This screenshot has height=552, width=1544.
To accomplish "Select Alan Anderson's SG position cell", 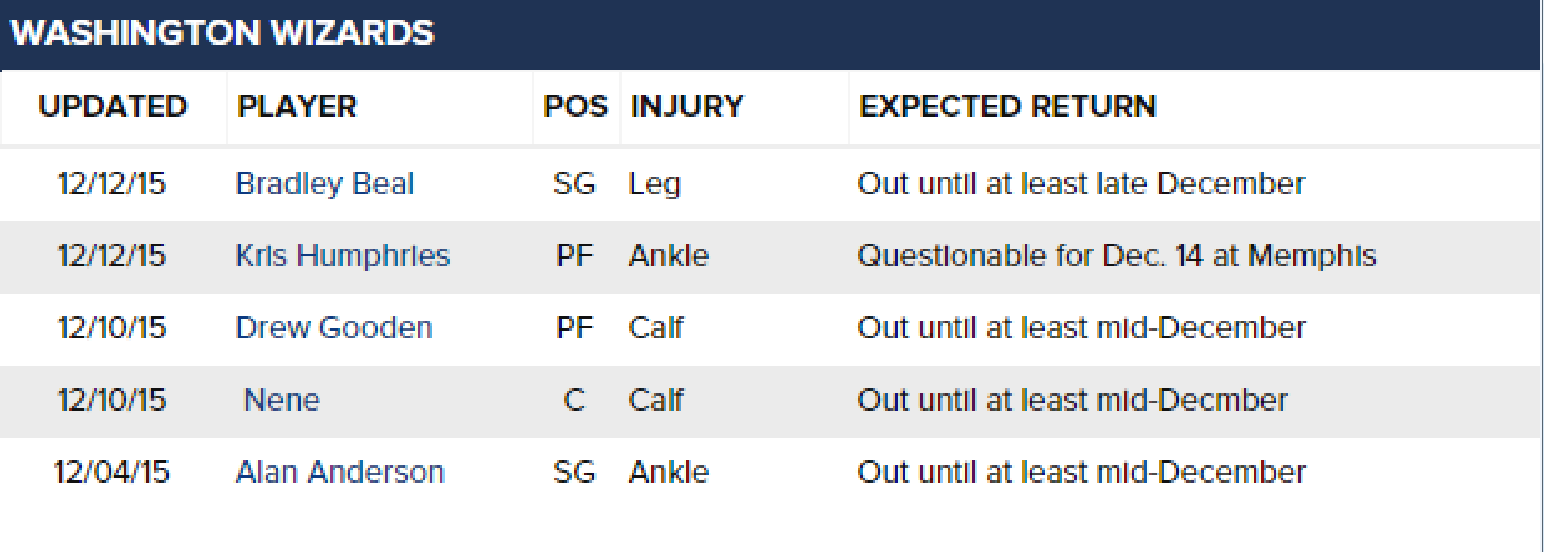I will coord(574,472).
